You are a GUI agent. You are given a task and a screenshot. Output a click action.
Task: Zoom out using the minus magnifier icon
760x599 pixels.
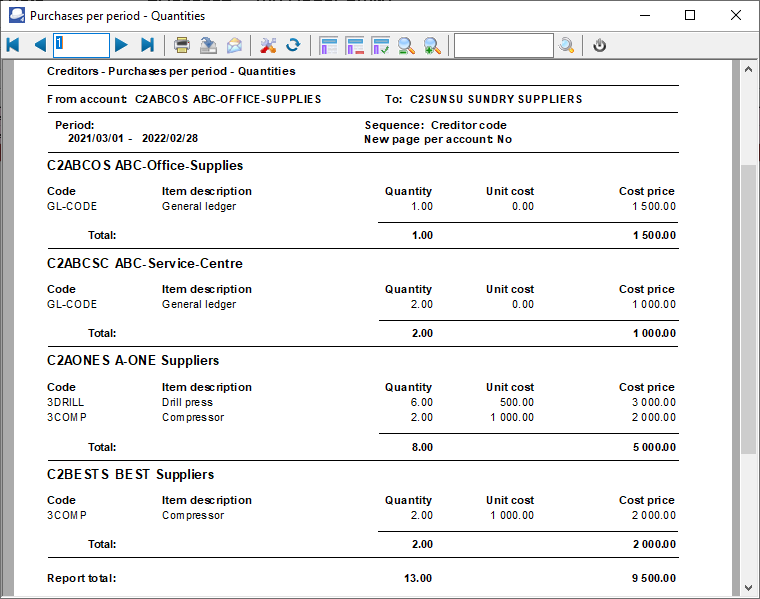click(x=406, y=45)
